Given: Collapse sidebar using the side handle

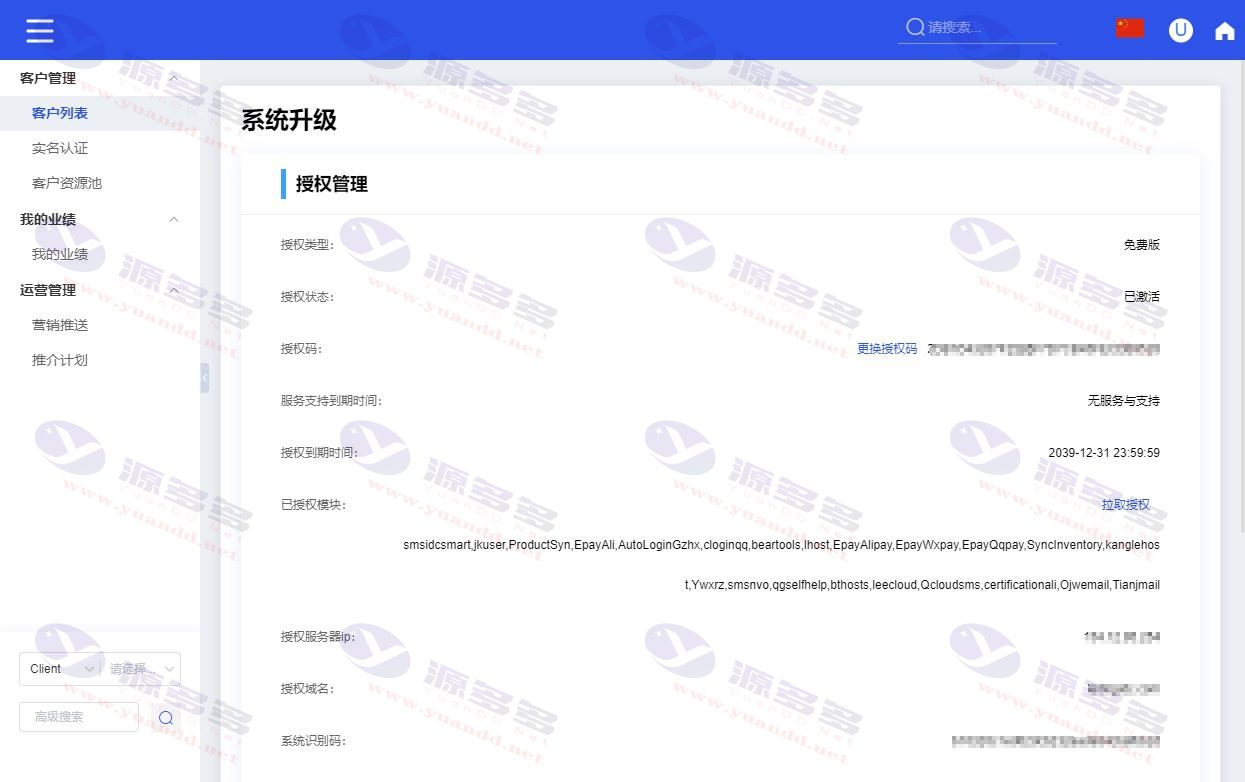Looking at the screenshot, I should tap(205, 378).
